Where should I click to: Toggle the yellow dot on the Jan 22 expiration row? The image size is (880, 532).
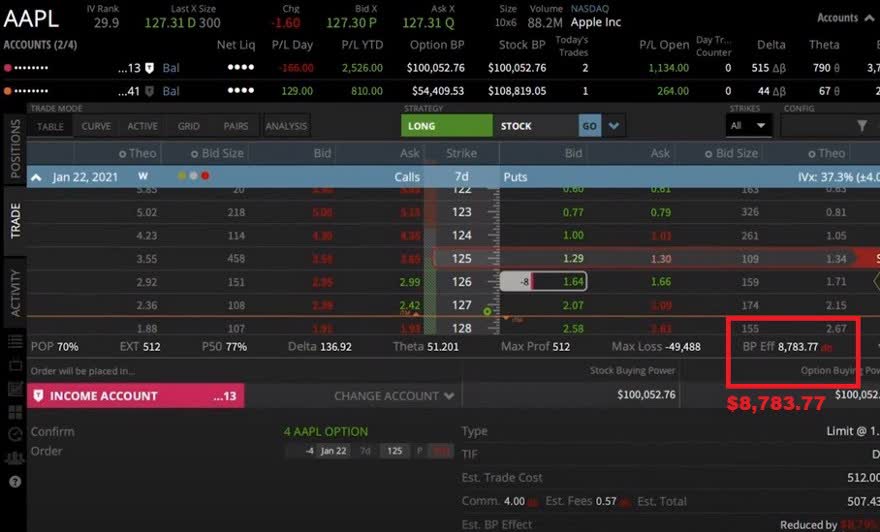pos(182,176)
